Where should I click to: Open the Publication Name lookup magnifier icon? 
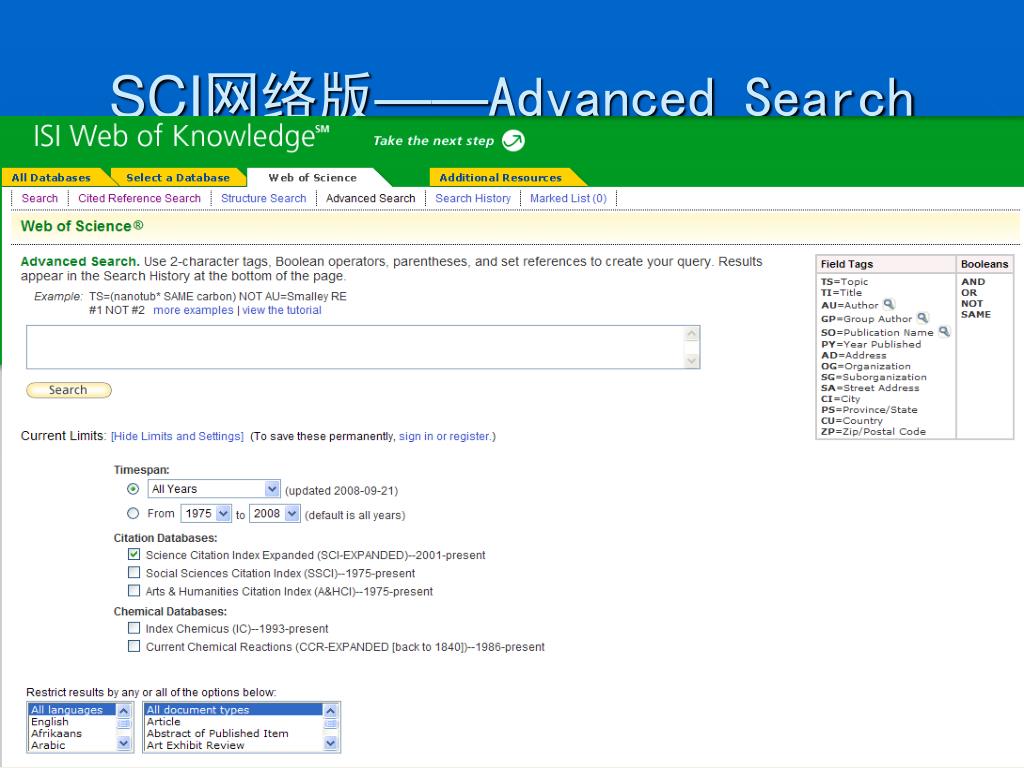[944, 332]
